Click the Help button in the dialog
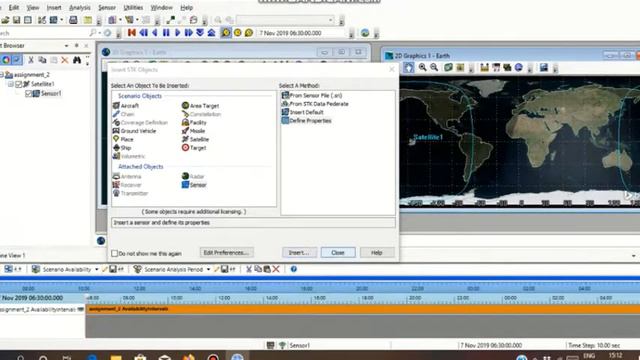The image size is (640, 360). tap(377, 253)
